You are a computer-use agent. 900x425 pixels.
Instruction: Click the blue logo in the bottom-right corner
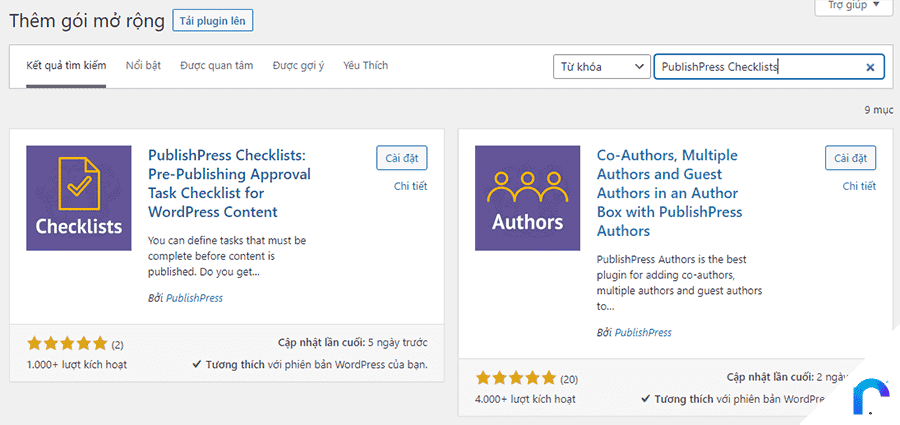(871, 395)
